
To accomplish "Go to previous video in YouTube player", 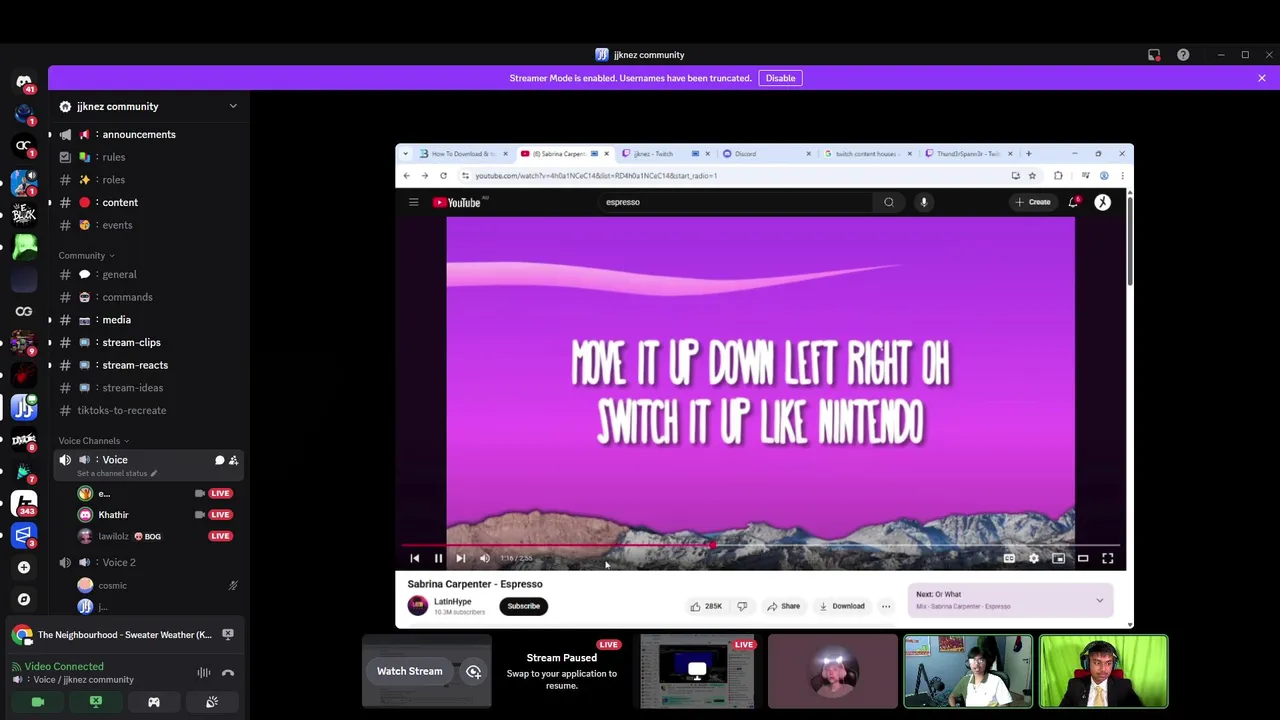I will tap(415, 558).
